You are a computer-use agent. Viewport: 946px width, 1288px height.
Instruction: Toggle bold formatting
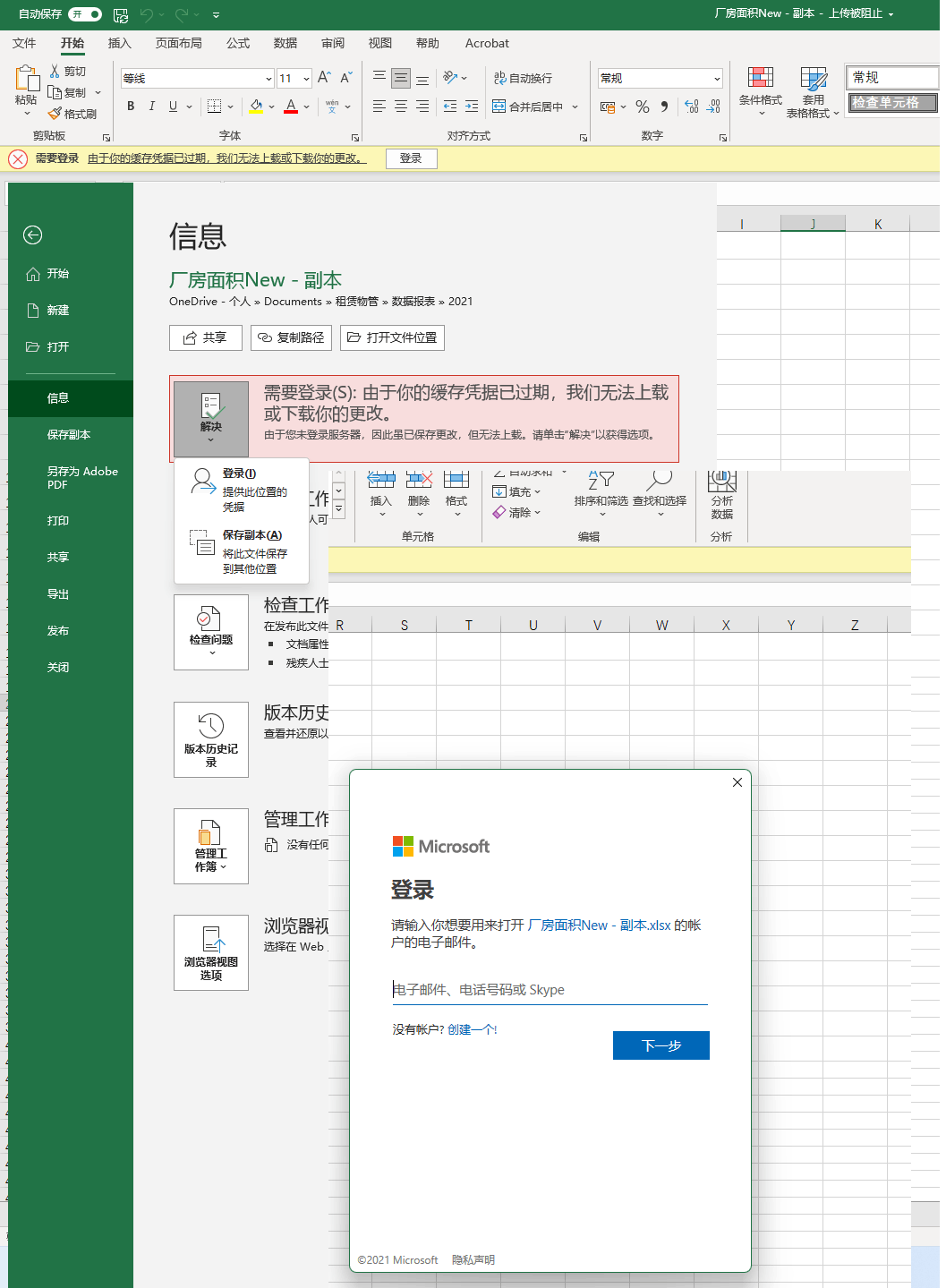pyautogui.click(x=131, y=107)
